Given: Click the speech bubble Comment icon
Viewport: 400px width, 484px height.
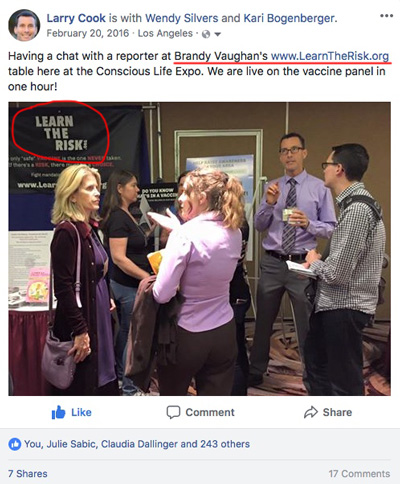Looking at the screenshot, I should click(x=173, y=412).
